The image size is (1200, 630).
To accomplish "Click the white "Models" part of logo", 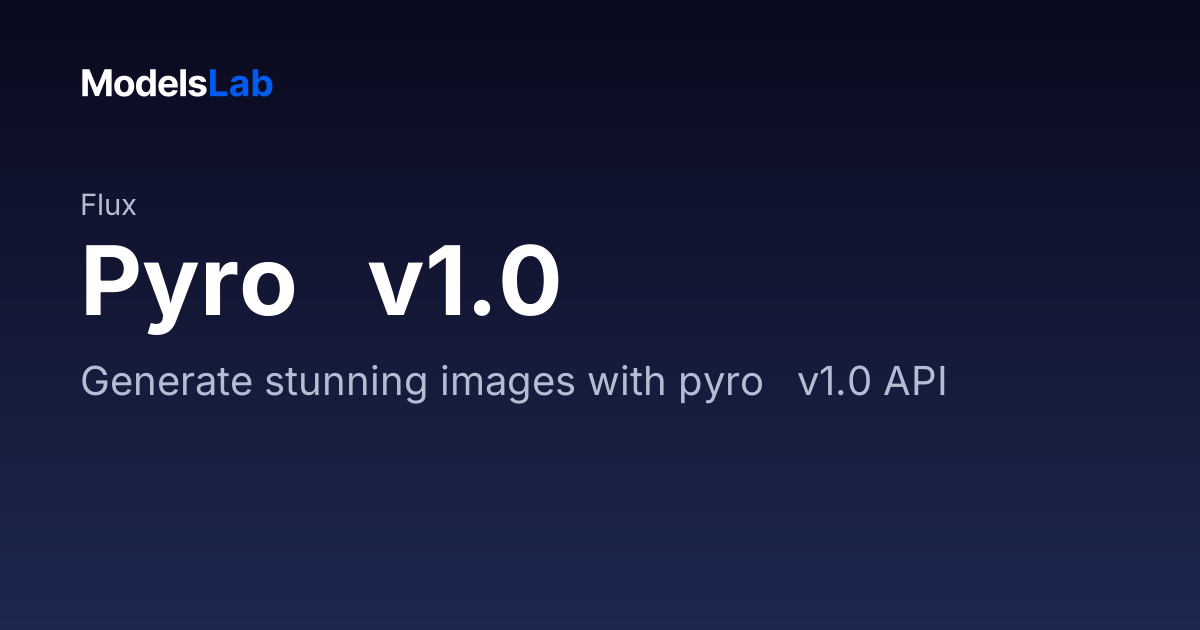I will click(144, 84).
